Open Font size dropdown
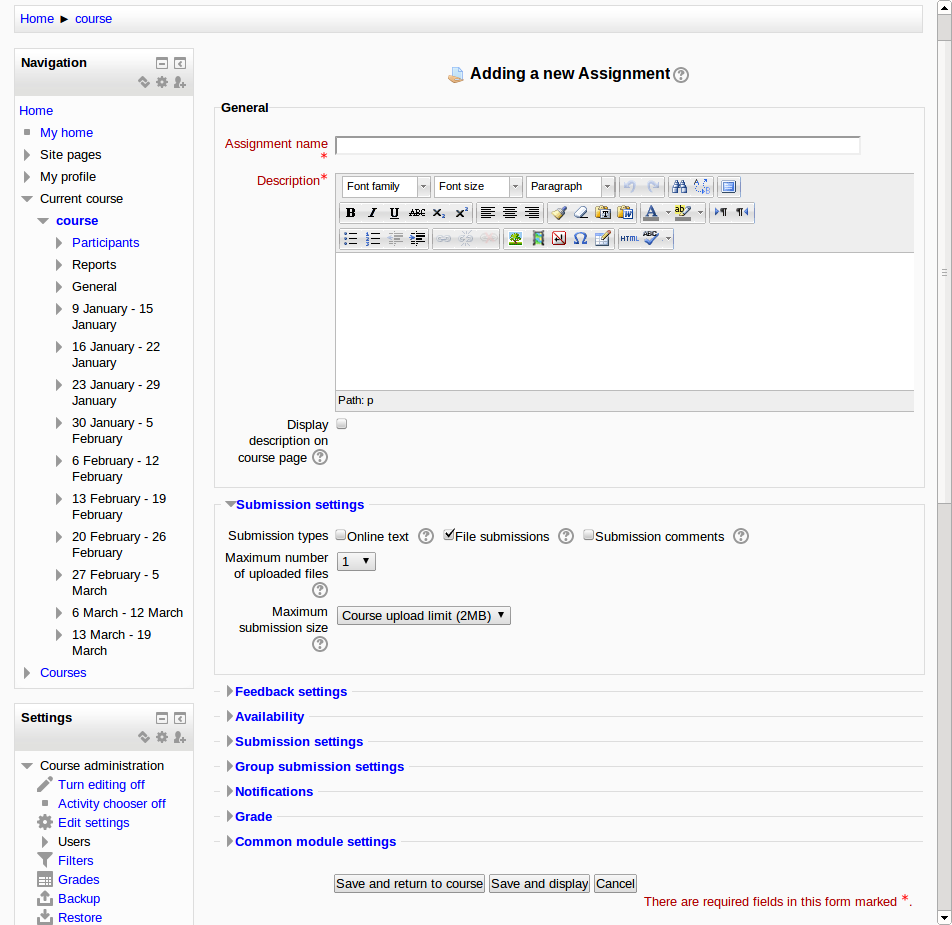Image resolution: width=952 pixels, height=925 pixels. tap(478, 186)
